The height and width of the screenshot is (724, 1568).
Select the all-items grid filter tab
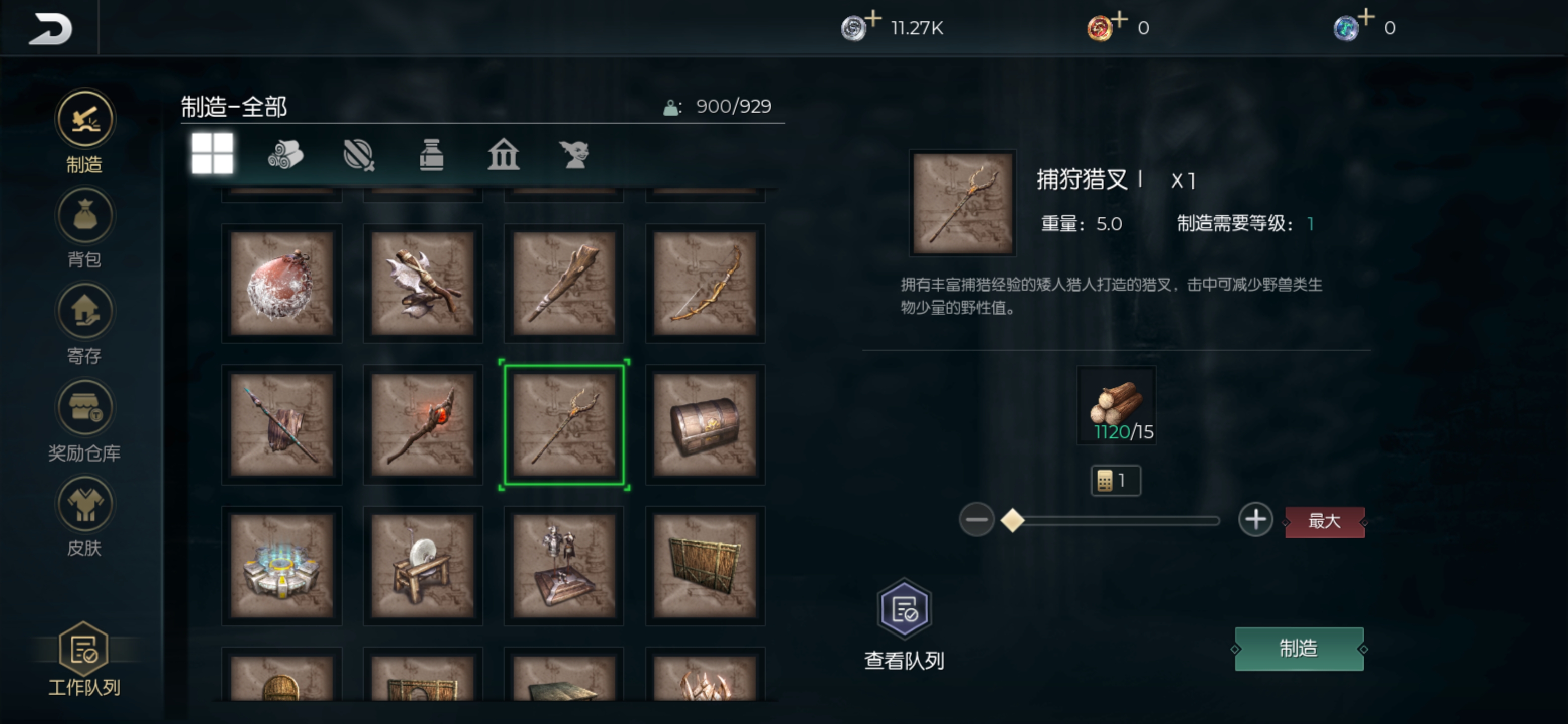212,153
